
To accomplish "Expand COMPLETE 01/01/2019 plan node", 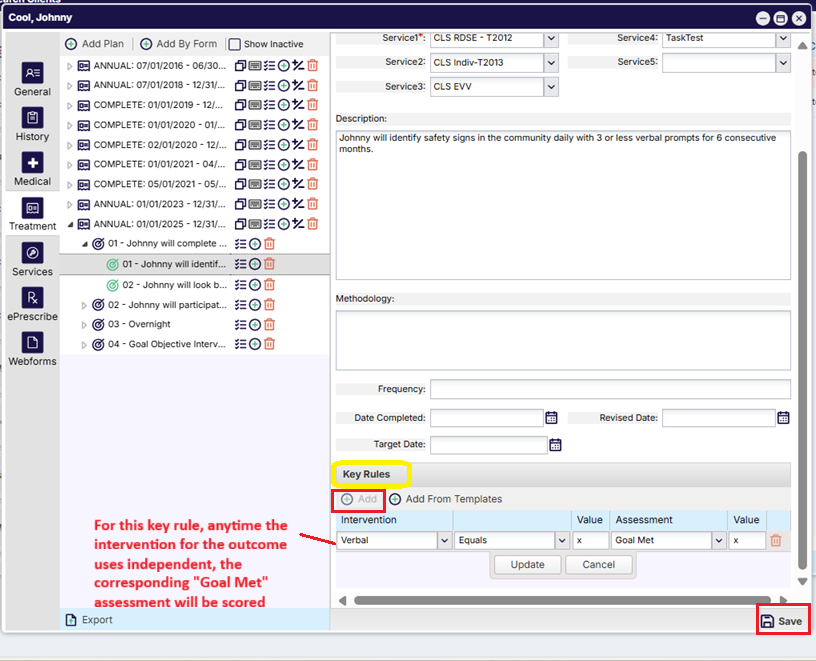I will point(70,106).
